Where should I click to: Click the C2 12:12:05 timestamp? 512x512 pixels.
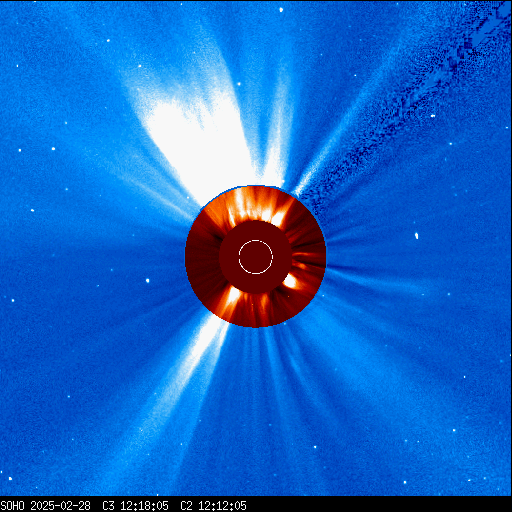[213, 506]
